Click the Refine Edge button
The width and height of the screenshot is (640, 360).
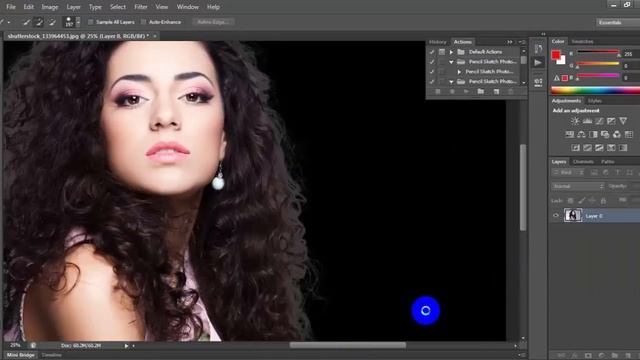point(213,22)
